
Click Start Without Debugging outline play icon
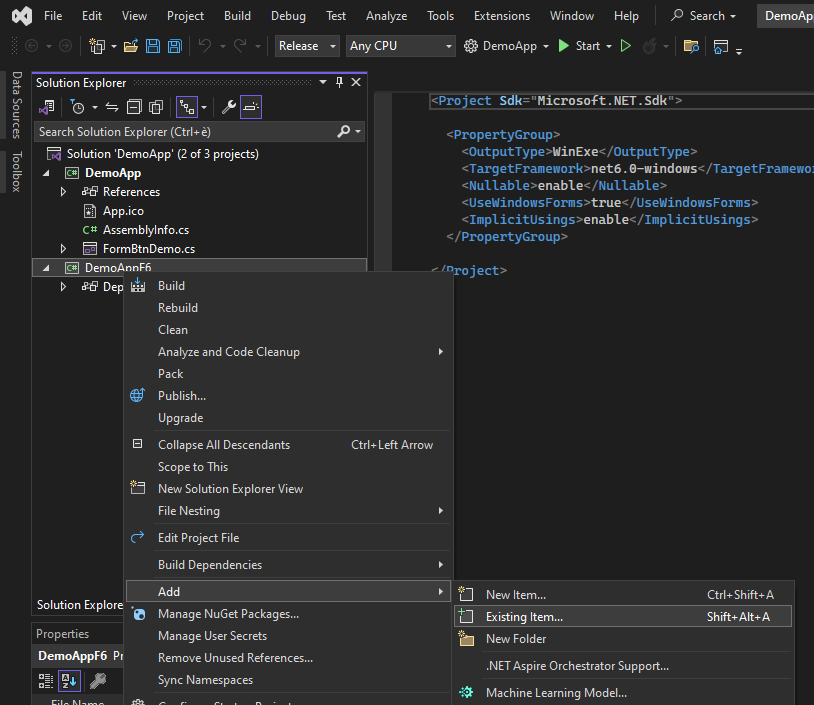click(626, 46)
